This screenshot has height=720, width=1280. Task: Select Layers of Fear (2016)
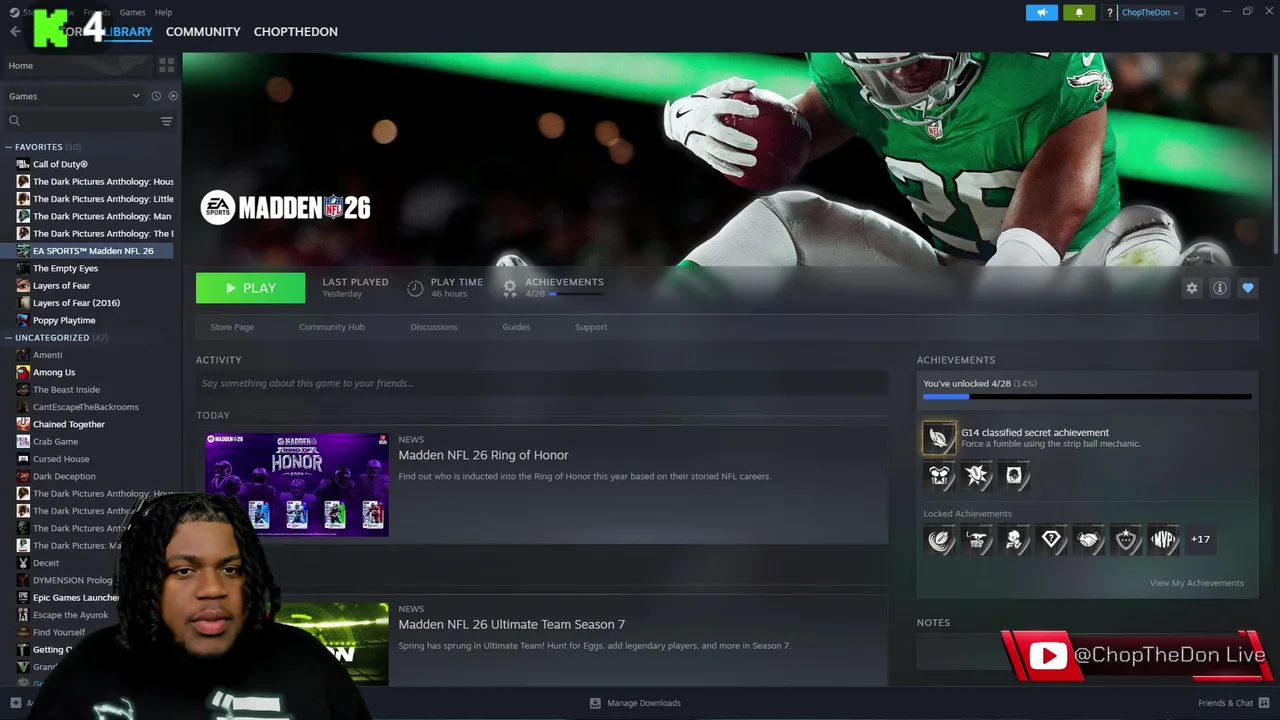point(76,303)
